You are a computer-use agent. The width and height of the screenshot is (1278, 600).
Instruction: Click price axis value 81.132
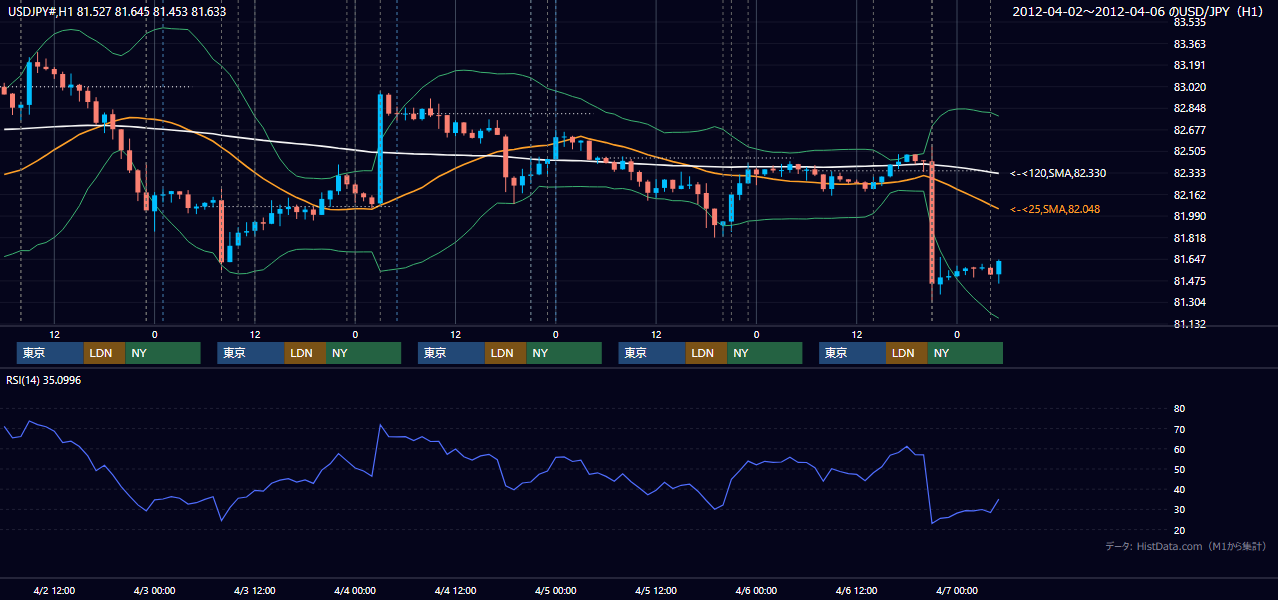[1189, 324]
